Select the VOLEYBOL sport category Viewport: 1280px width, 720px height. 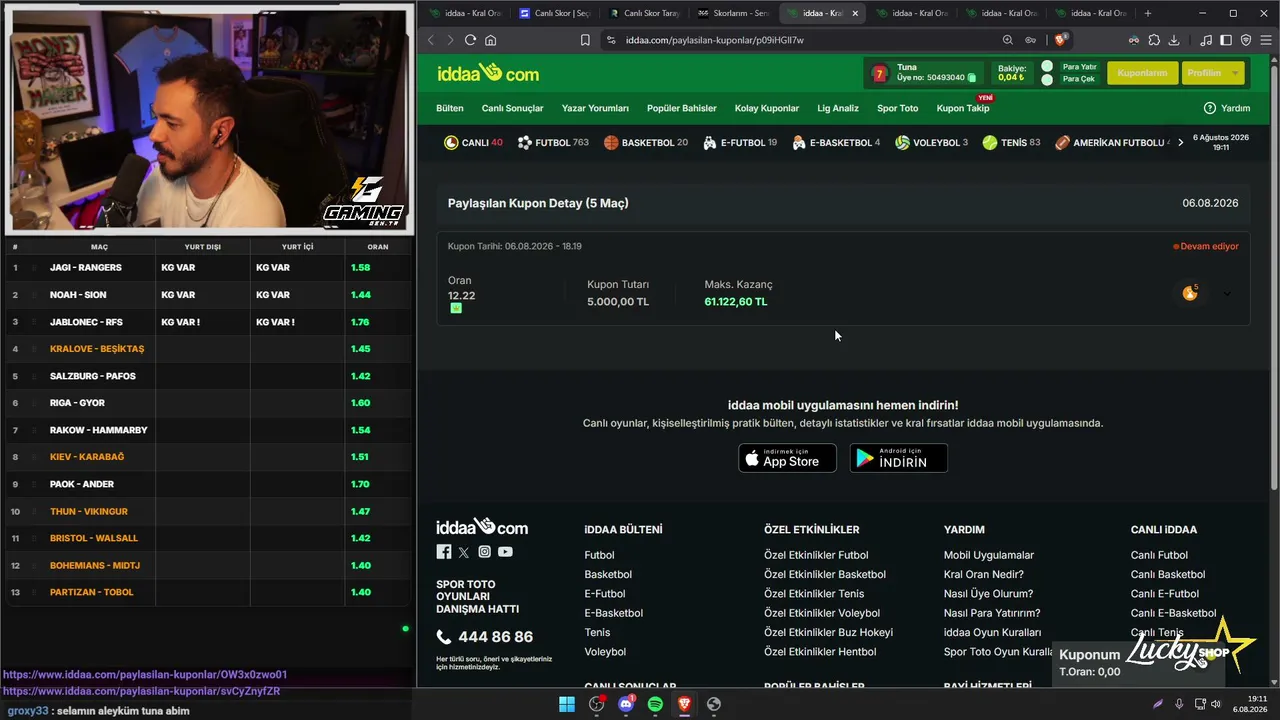tap(932, 143)
